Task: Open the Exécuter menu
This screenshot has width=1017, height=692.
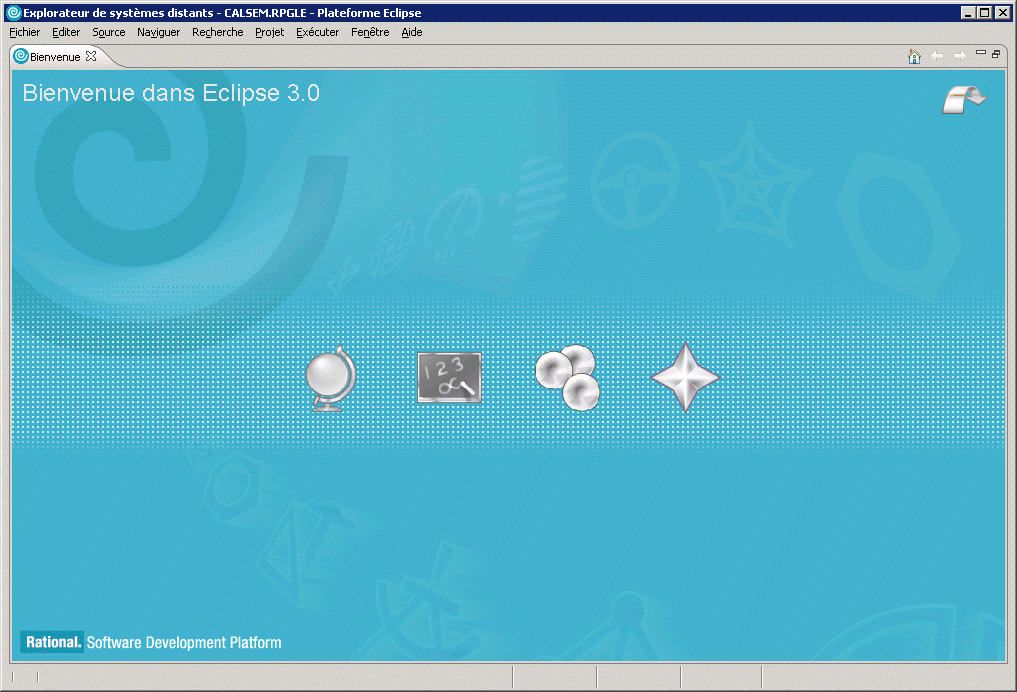Action: pyautogui.click(x=317, y=32)
